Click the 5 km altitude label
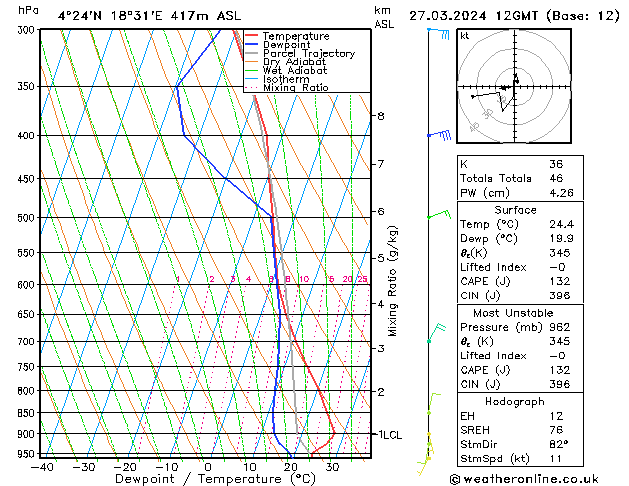 click(381, 258)
